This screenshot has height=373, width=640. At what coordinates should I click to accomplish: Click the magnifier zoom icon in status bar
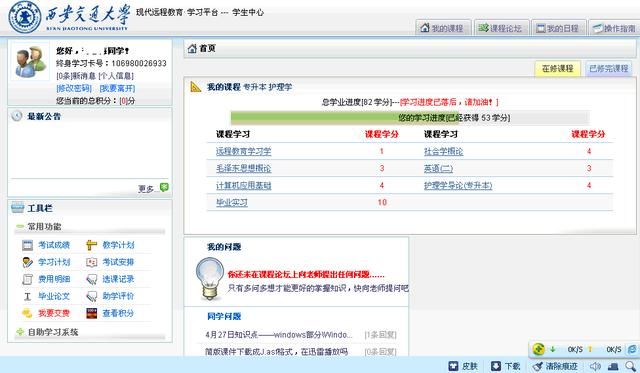[631, 366]
